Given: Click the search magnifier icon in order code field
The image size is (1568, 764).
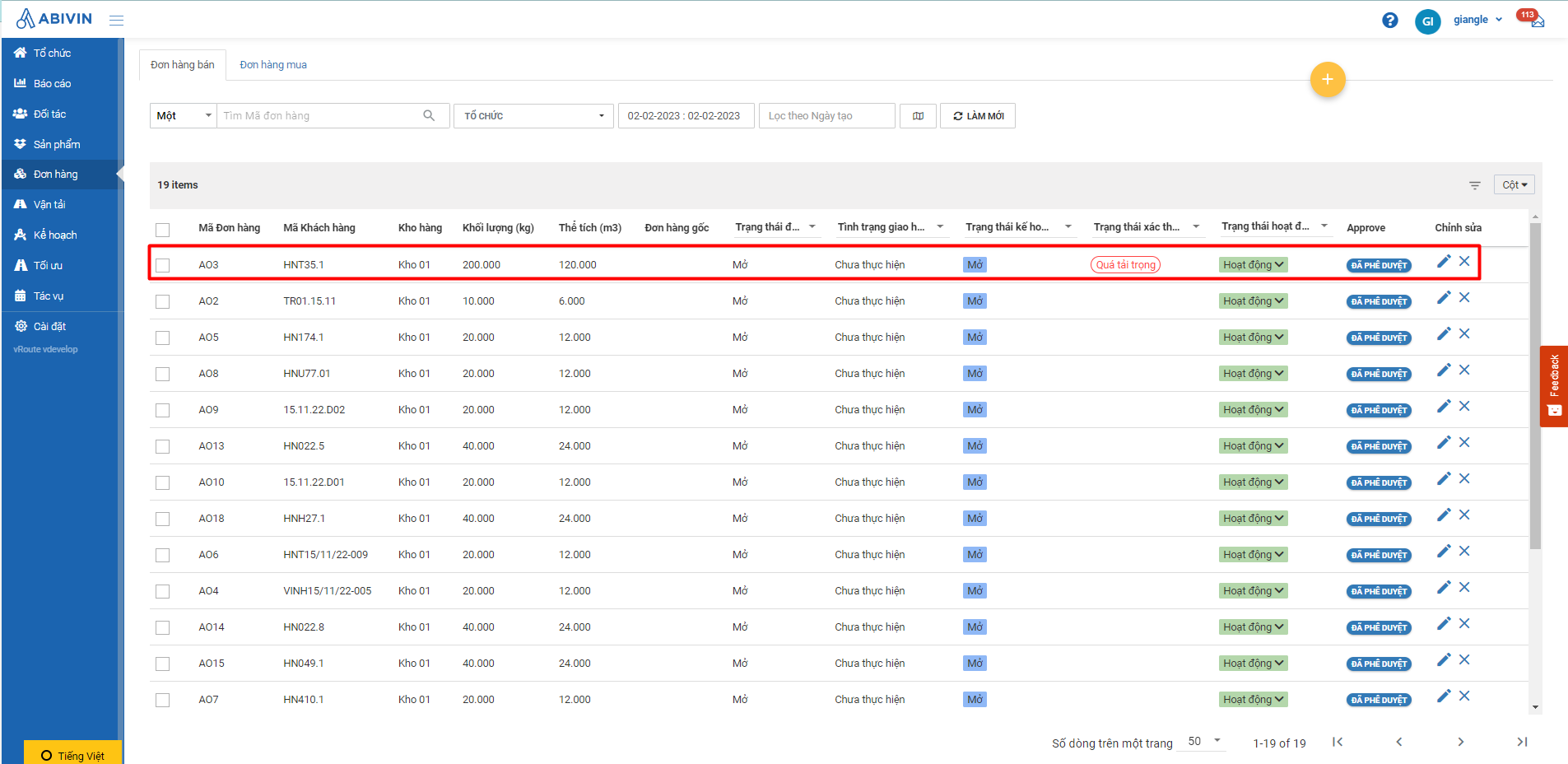Looking at the screenshot, I should (x=429, y=115).
